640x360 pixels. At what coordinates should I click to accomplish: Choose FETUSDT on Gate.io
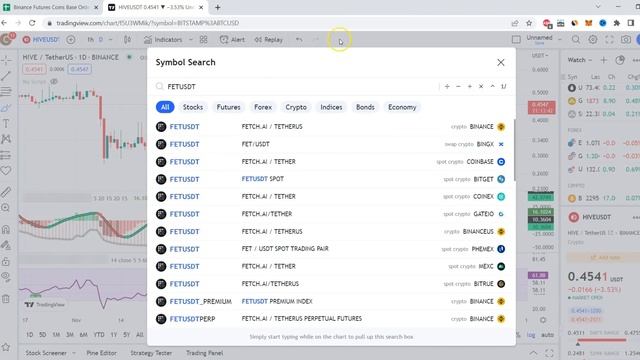pos(331,214)
